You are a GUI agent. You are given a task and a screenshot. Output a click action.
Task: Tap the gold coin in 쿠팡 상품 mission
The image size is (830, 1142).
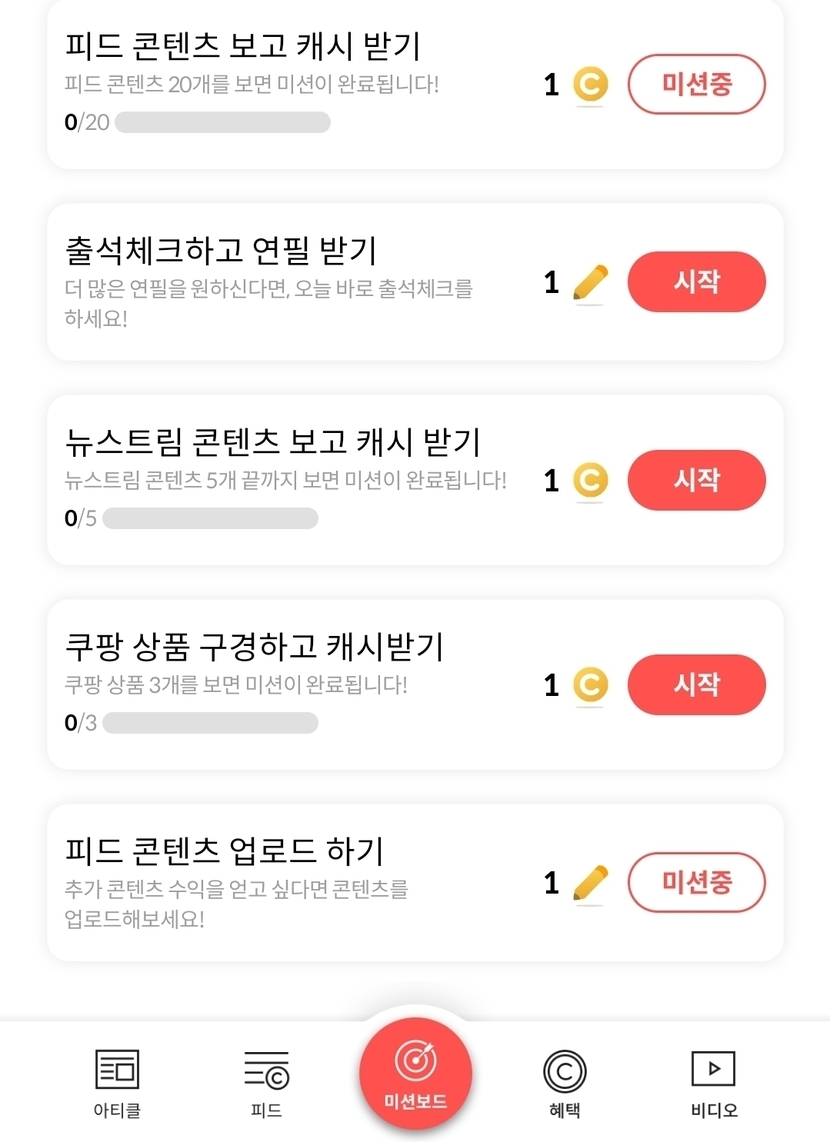(x=590, y=685)
